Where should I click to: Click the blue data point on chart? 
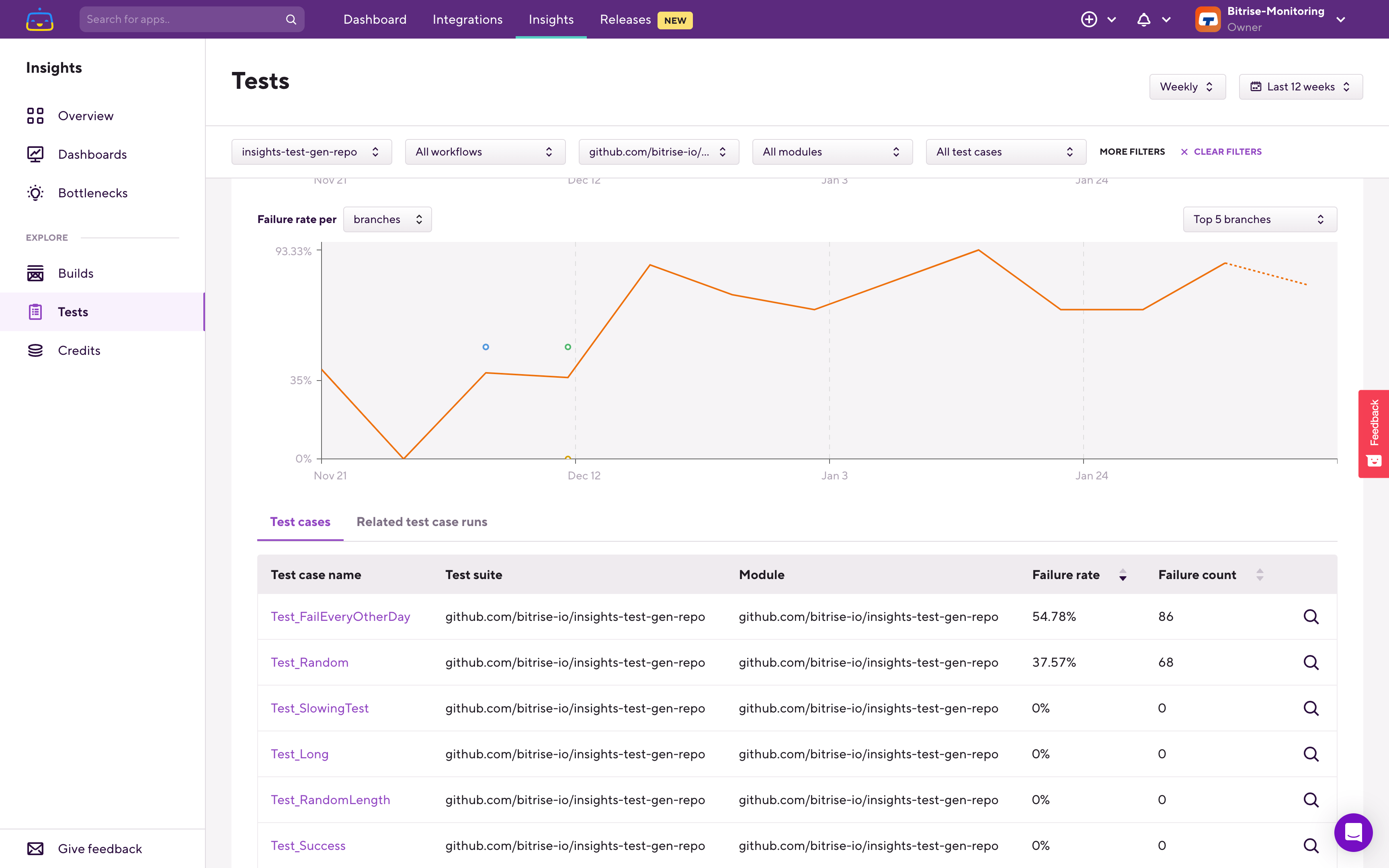click(x=486, y=347)
